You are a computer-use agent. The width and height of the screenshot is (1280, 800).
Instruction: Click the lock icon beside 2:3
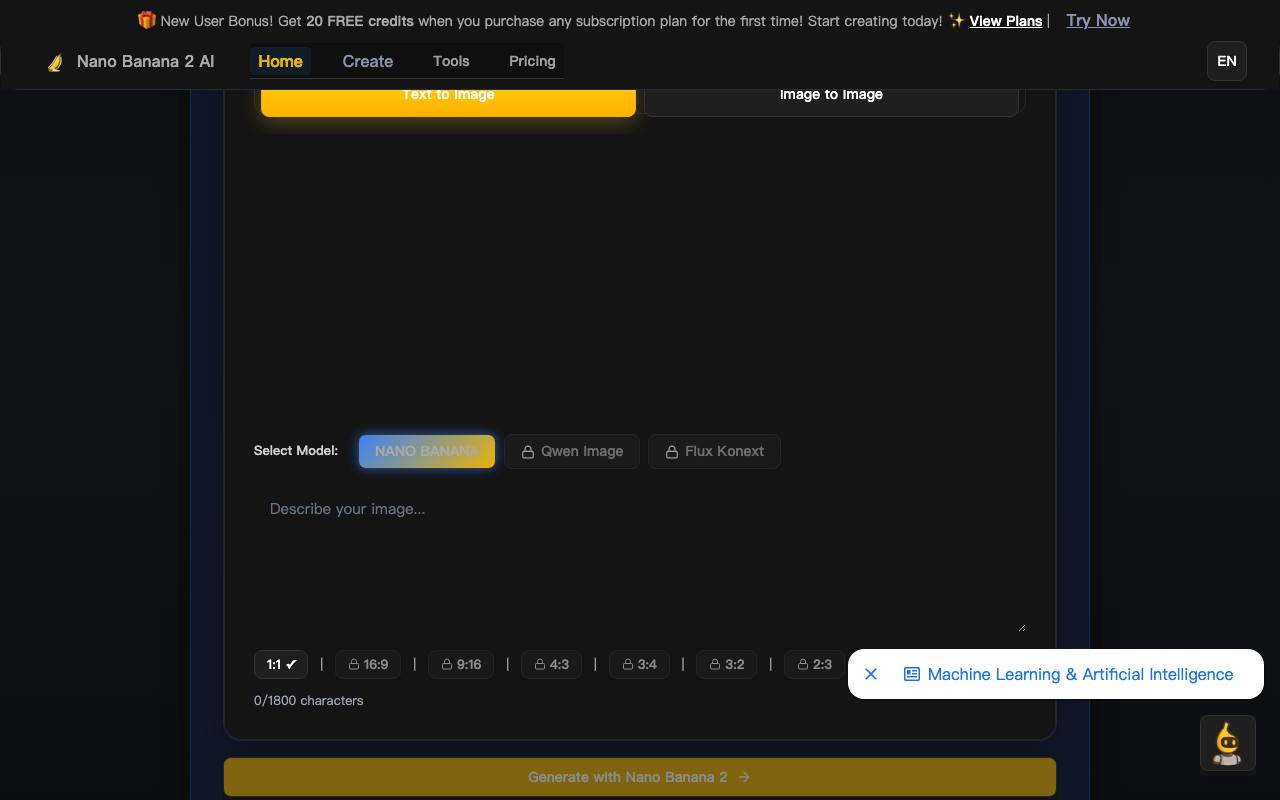pos(803,664)
